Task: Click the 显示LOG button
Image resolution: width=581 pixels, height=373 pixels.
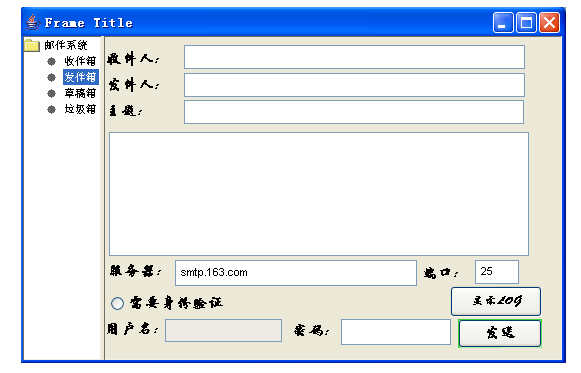Action: pyautogui.click(x=496, y=301)
